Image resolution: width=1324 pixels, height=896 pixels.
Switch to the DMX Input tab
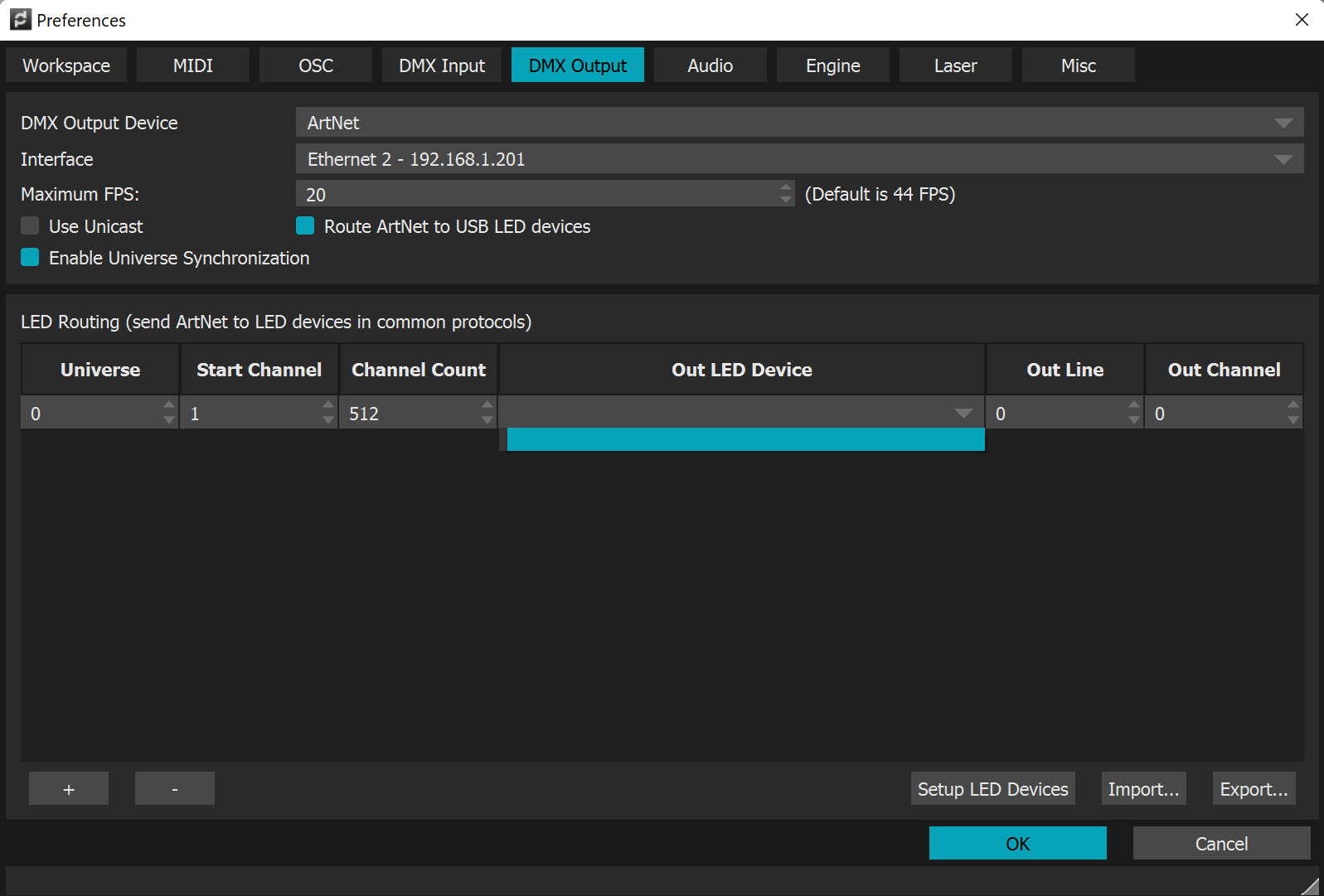[x=441, y=65]
